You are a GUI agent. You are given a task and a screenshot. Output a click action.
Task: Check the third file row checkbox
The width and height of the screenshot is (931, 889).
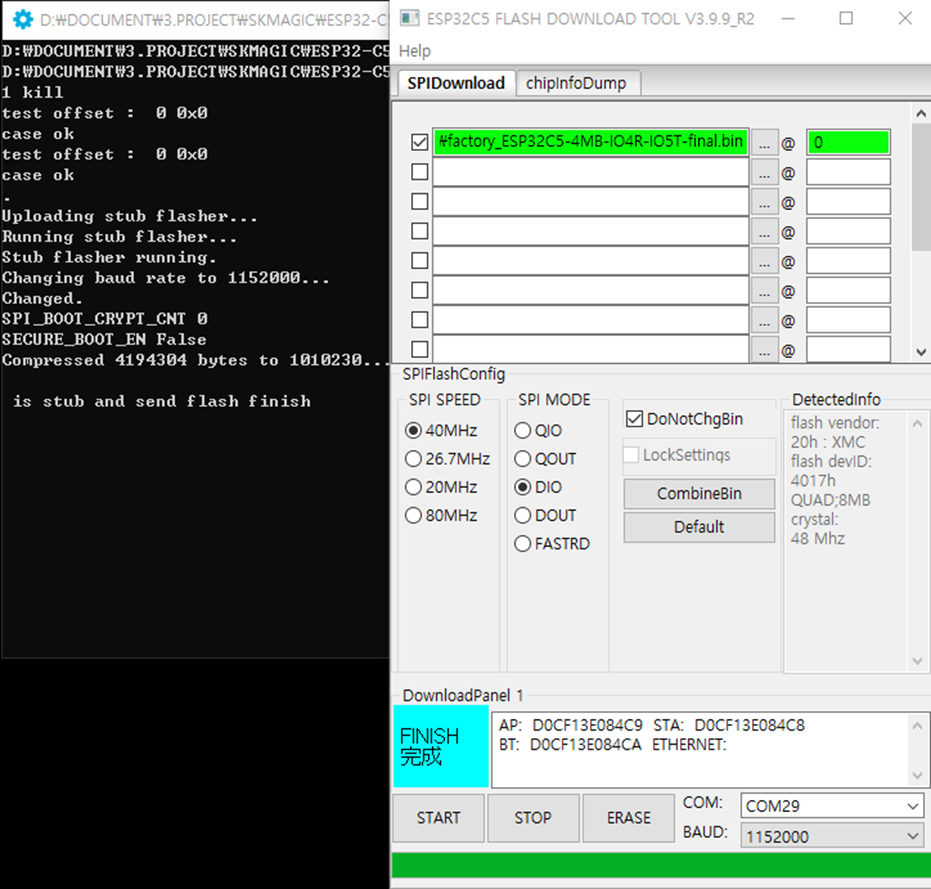[420, 201]
